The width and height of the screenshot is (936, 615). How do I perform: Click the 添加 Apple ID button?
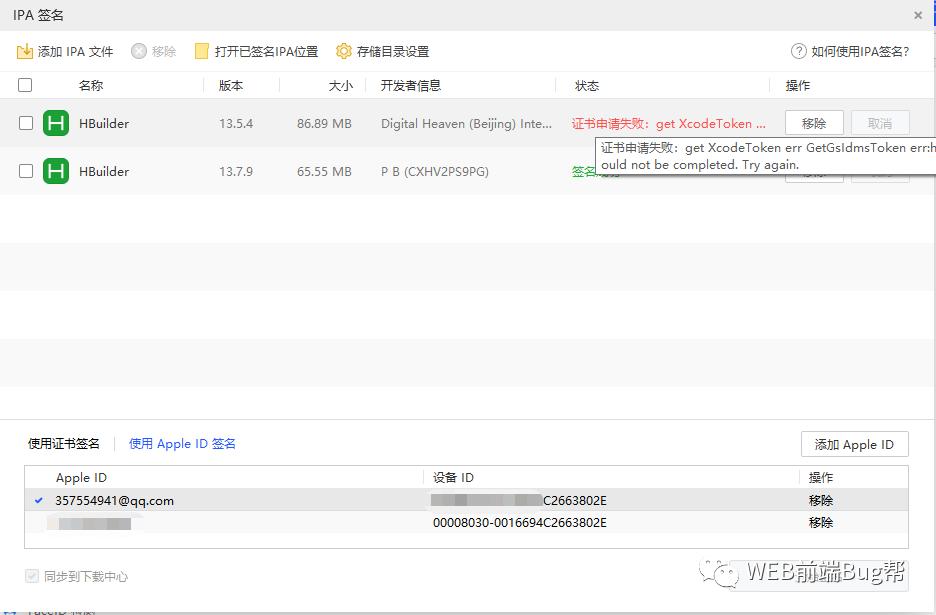pos(854,443)
